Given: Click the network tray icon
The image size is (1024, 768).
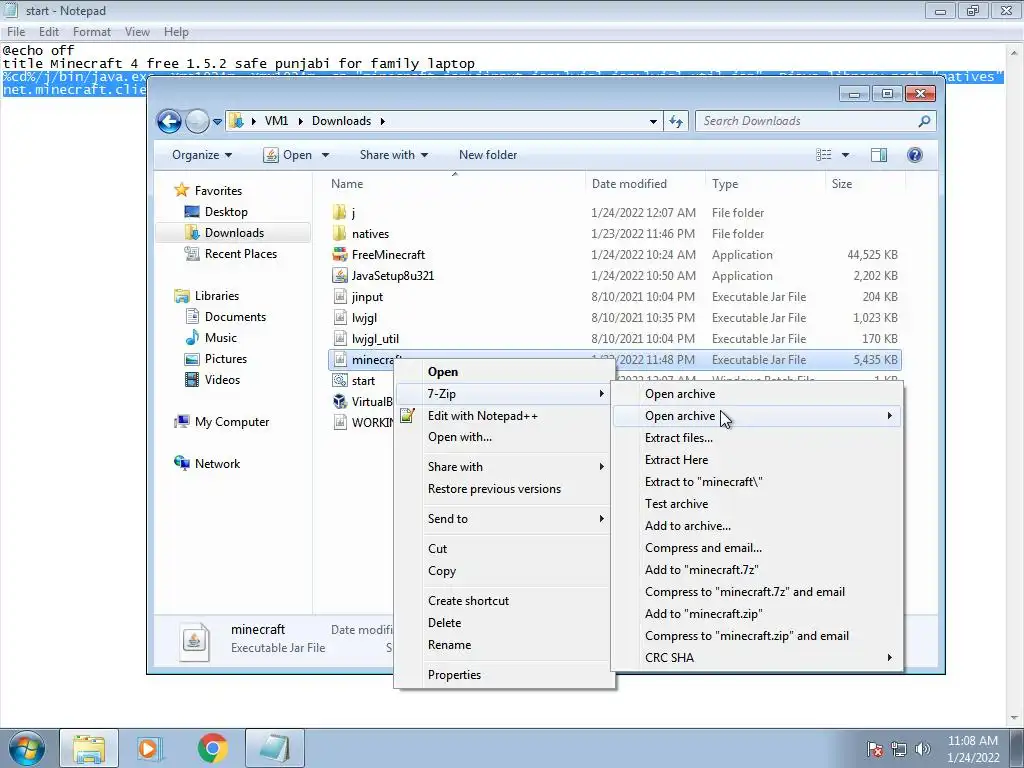Looking at the screenshot, I should tap(899, 749).
